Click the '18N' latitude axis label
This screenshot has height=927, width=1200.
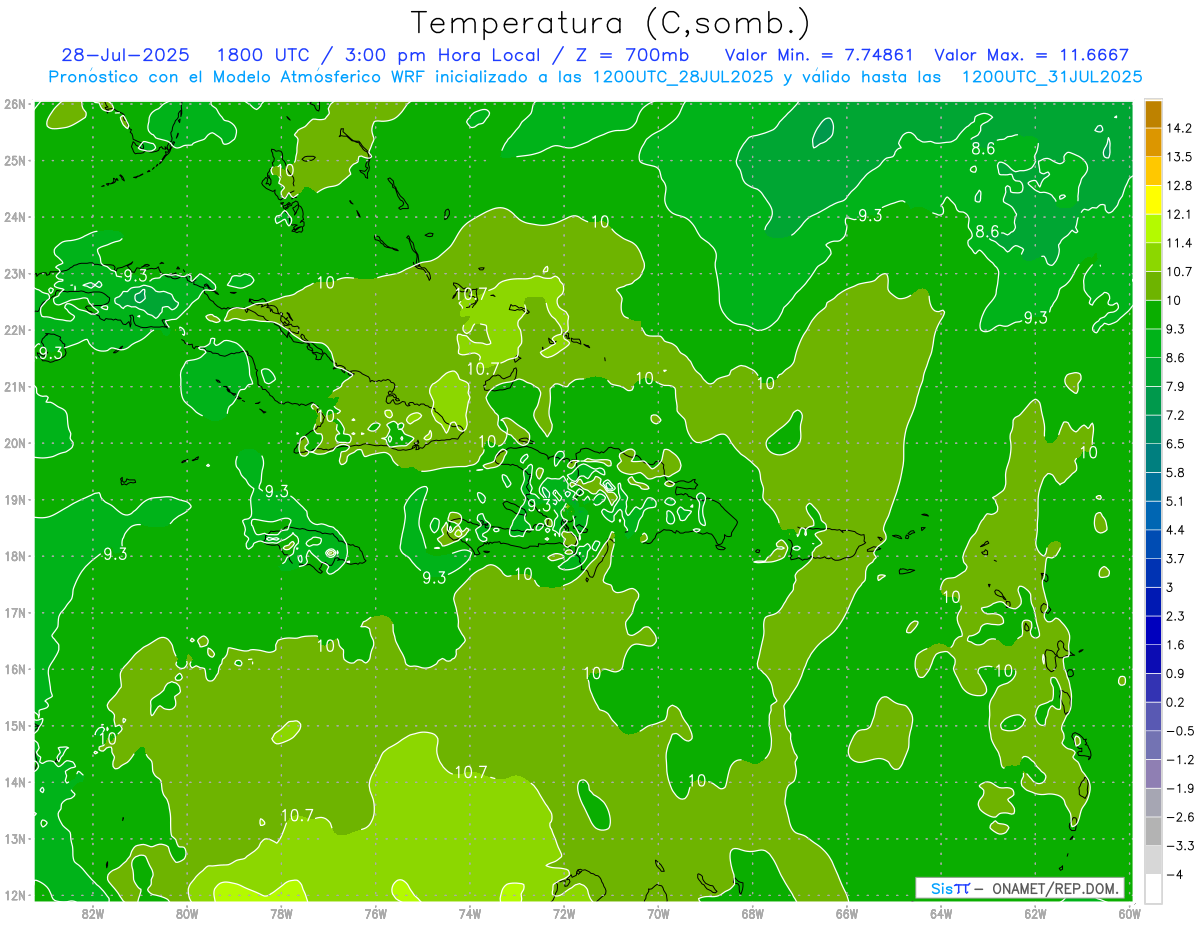[x=15, y=556]
